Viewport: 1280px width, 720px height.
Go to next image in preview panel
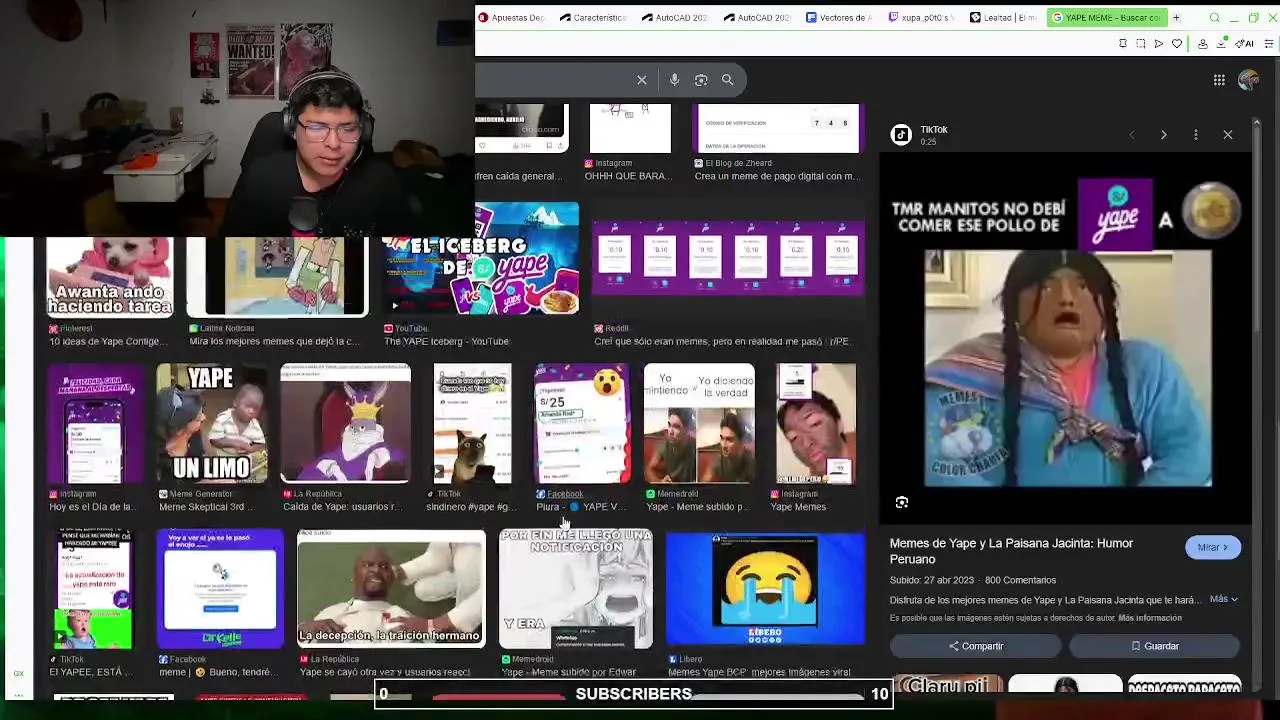(x=1163, y=134)
